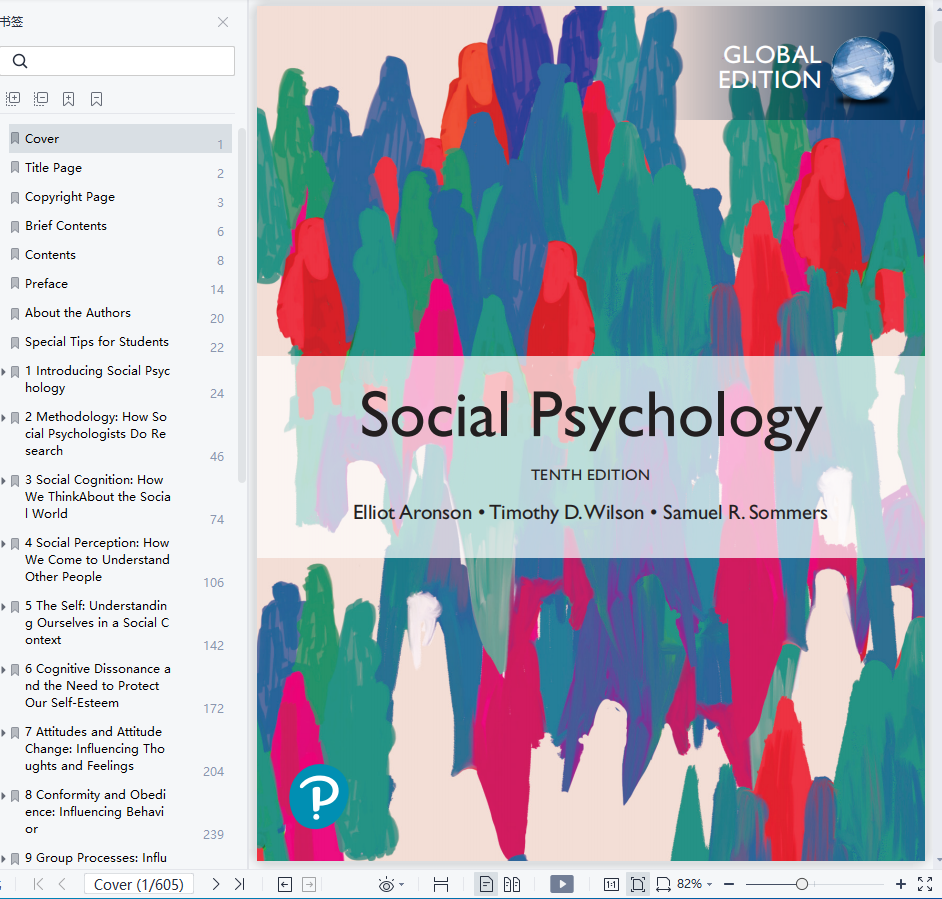Expand chapter 4 Social Perception bookmark
Screen dimensions: 942x899
click(x=4, y=544)
